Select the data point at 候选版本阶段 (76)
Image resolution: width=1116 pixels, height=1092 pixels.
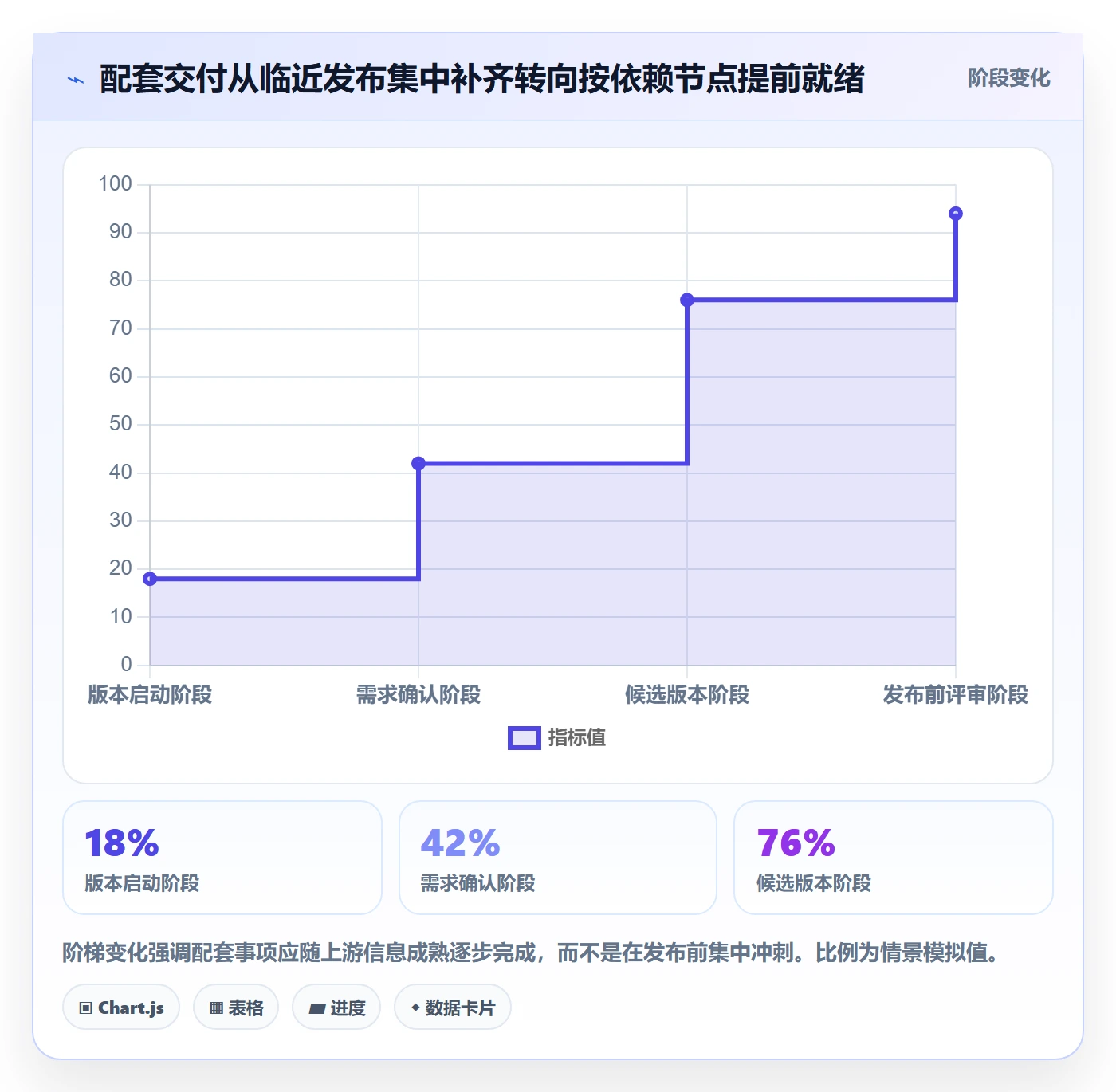687,300
